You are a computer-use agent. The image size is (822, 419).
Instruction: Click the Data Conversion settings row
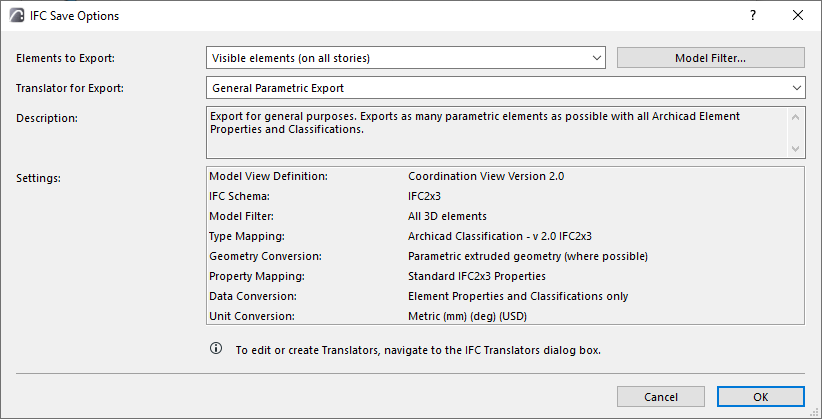[x=505, y=296]
